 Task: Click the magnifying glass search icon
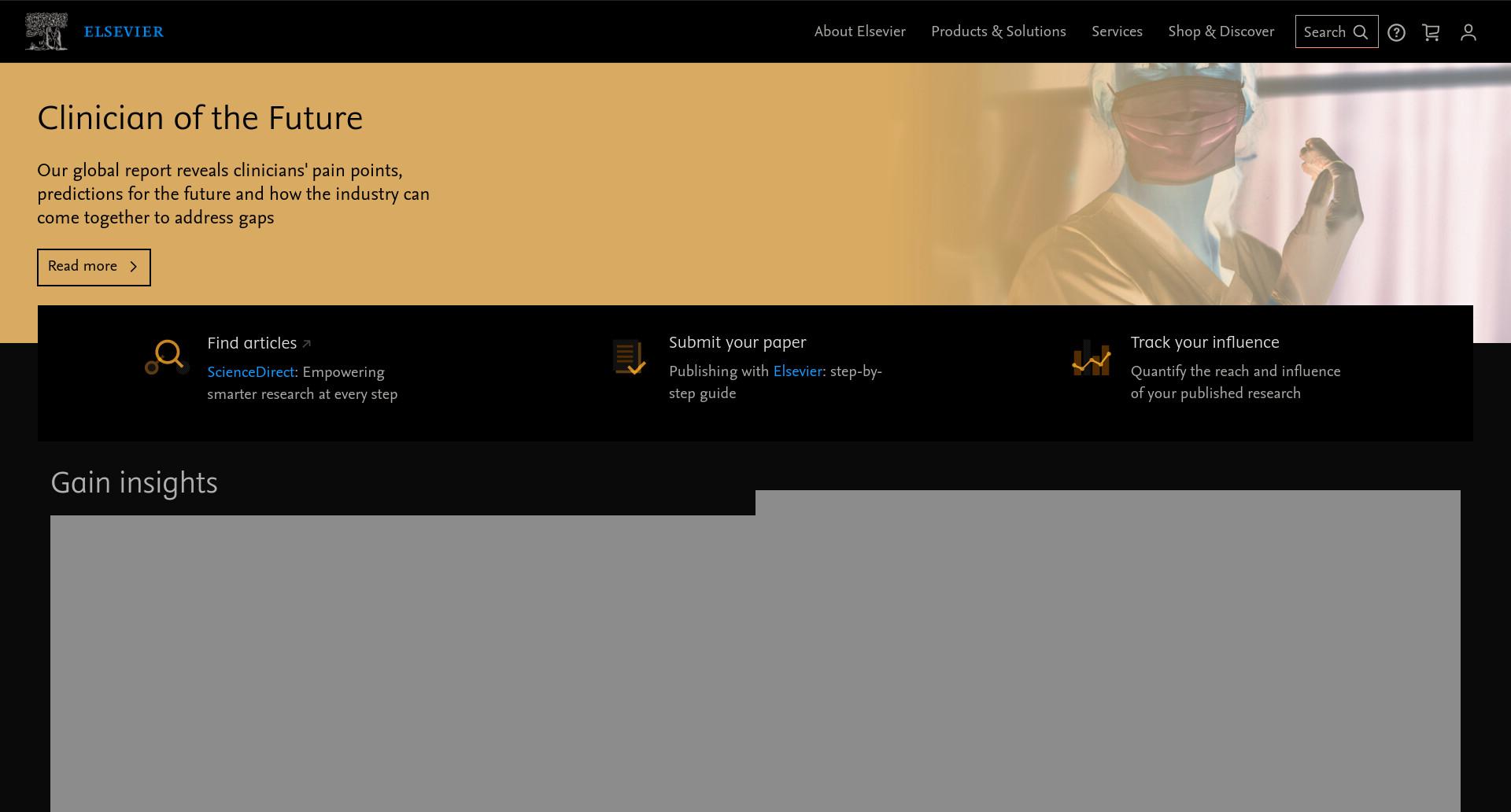click(1361, 32)
